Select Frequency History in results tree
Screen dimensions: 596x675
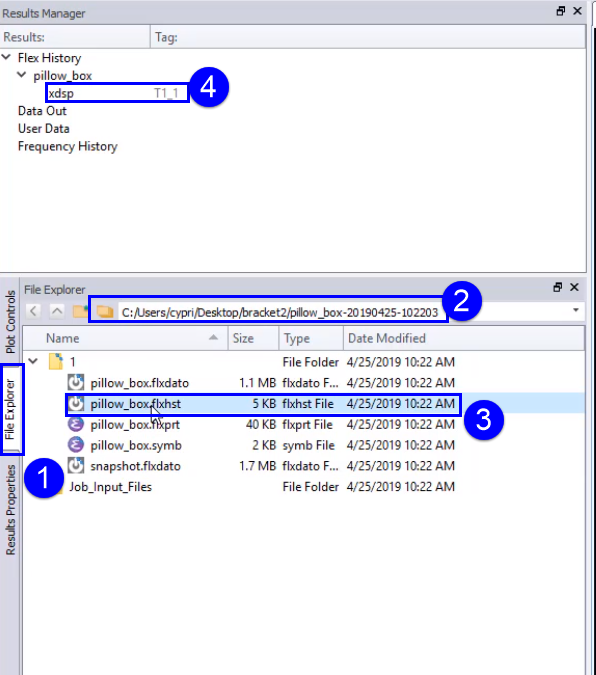point(68,146)
